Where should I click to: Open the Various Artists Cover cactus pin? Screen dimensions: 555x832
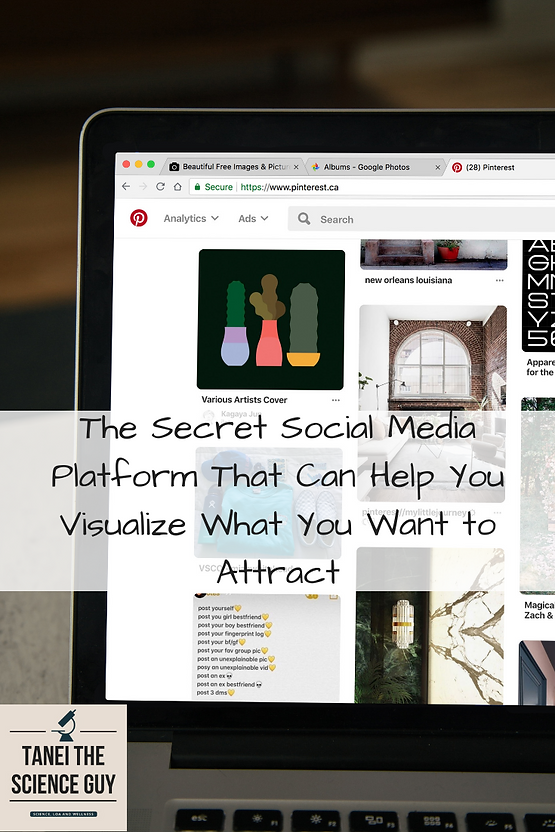point(271,319)
